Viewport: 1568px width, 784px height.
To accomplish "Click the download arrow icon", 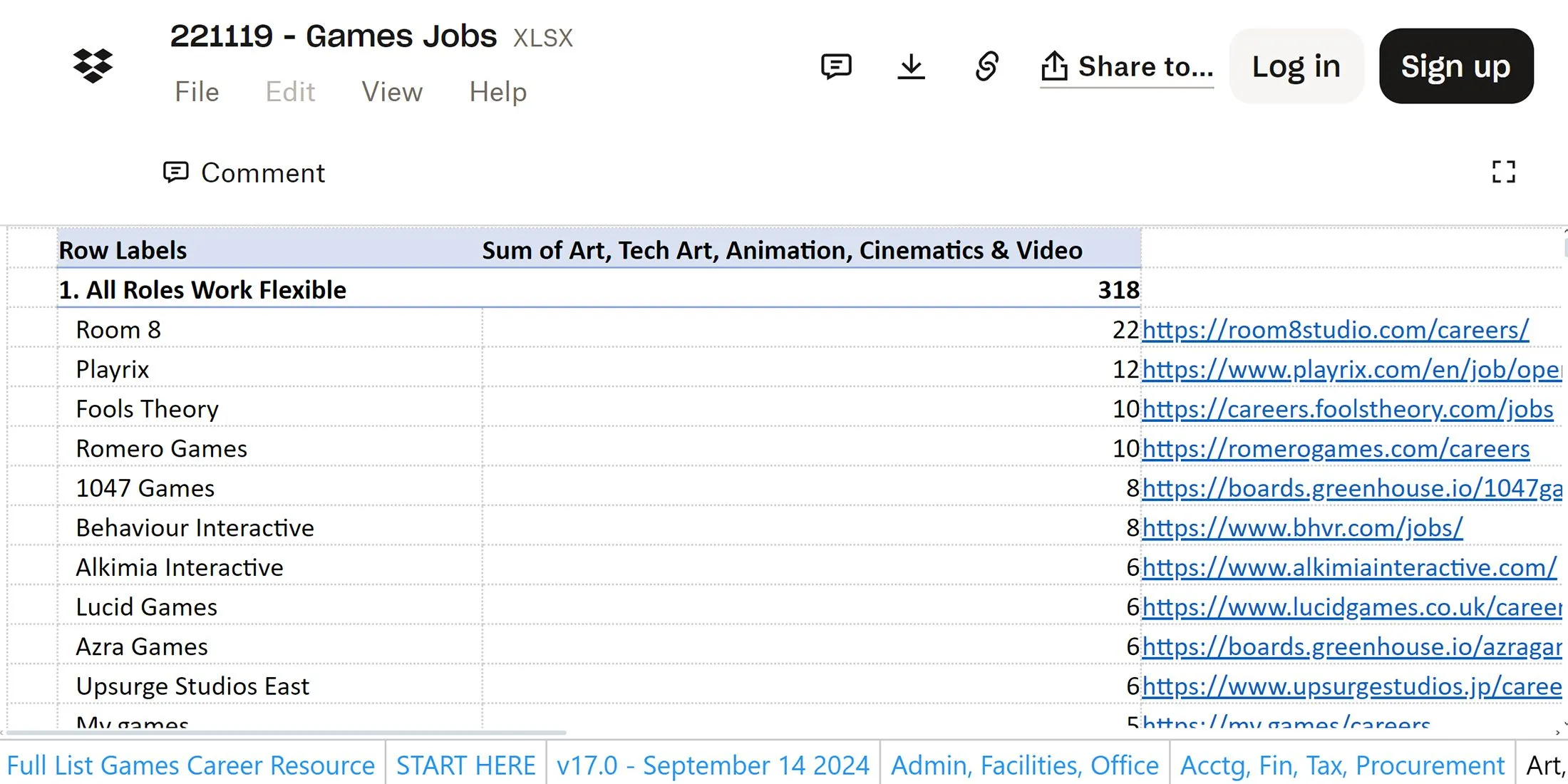I will pos(911,66).
